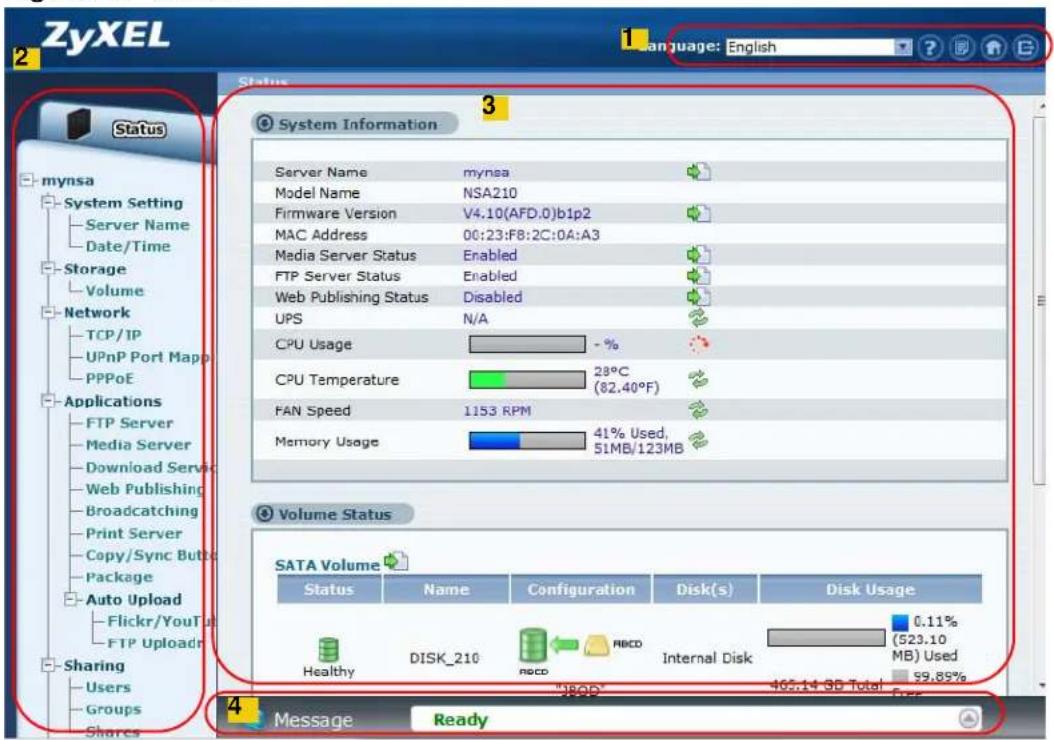This screenshot has width=1054, height=740.
Task: Open the About icon next to Help
Action: coord(962,47)
